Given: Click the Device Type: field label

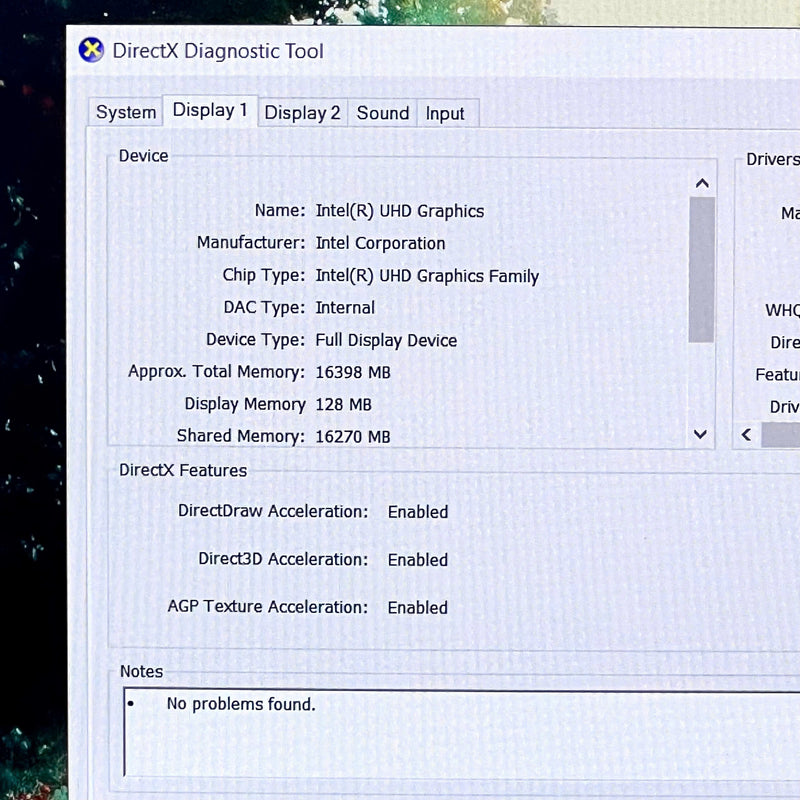Looking at the screenshot, I should coord(256,339).
